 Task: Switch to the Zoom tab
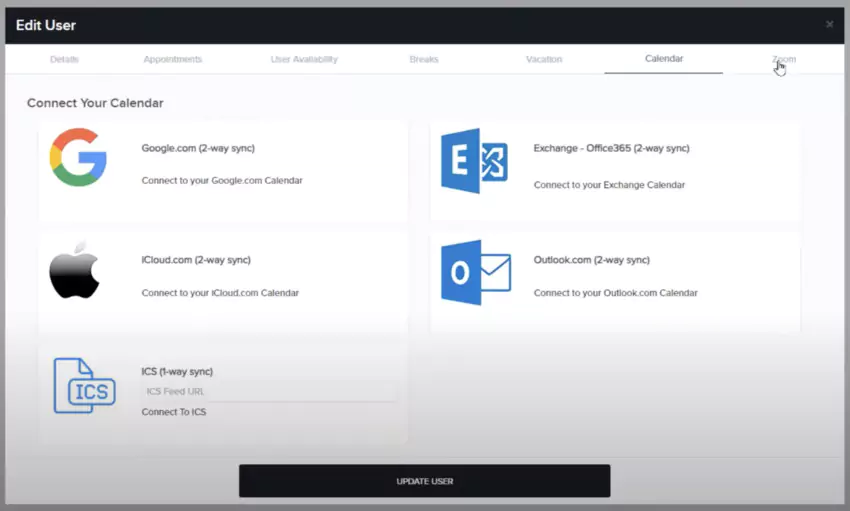click(x=784, y=59)
